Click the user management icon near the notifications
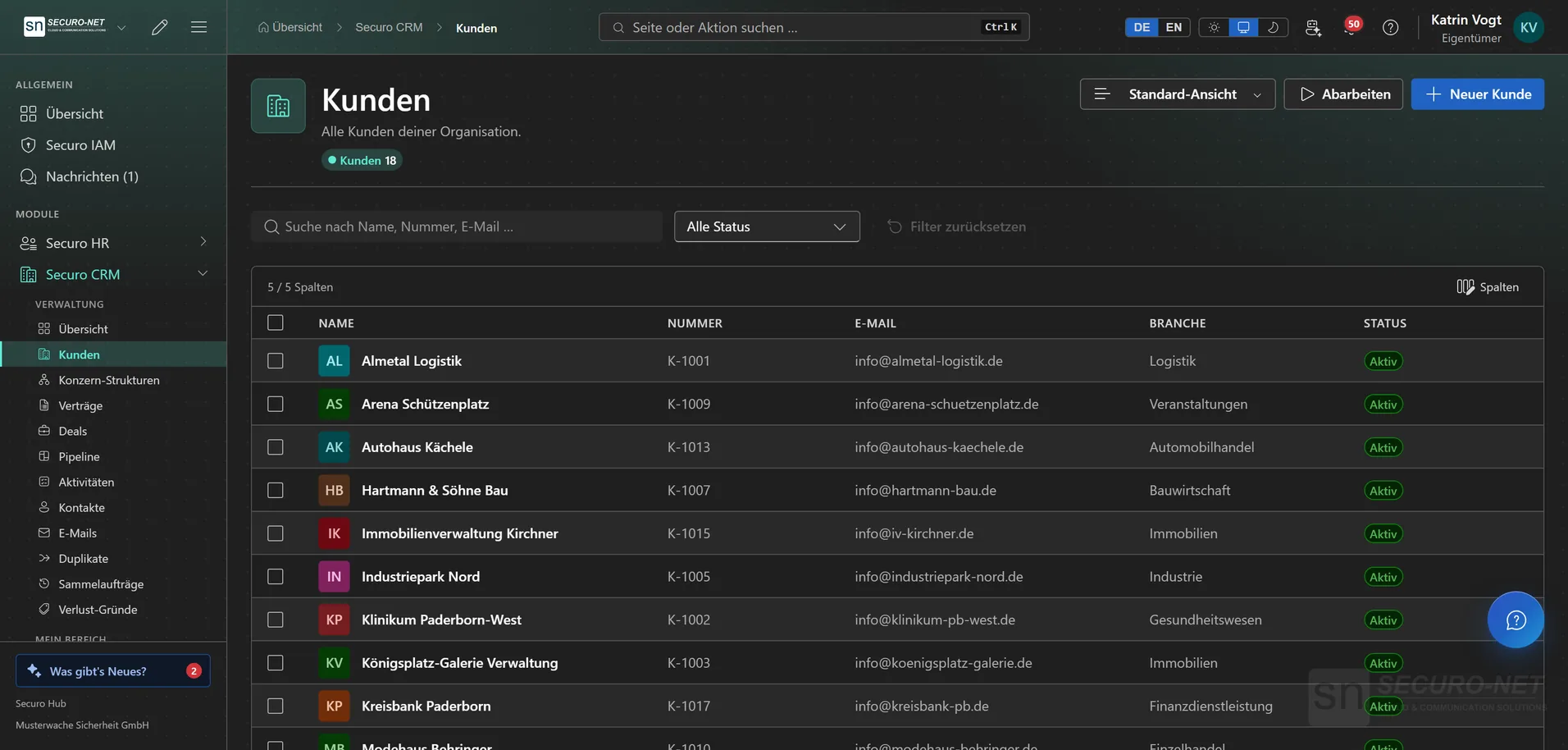Screen dimensions: 1568x750 1313,27
